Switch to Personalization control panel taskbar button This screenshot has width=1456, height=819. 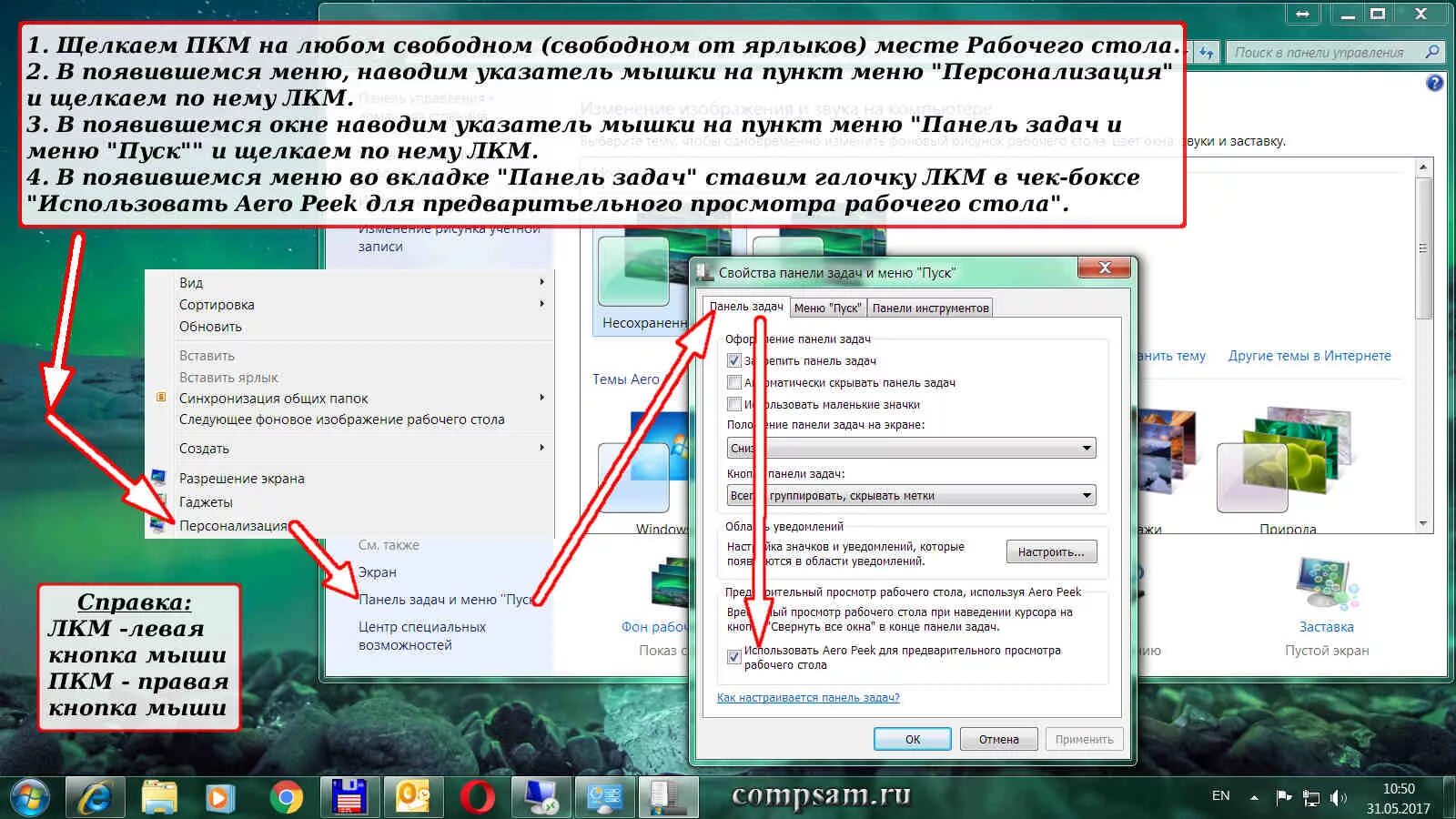tap(604, 798)
